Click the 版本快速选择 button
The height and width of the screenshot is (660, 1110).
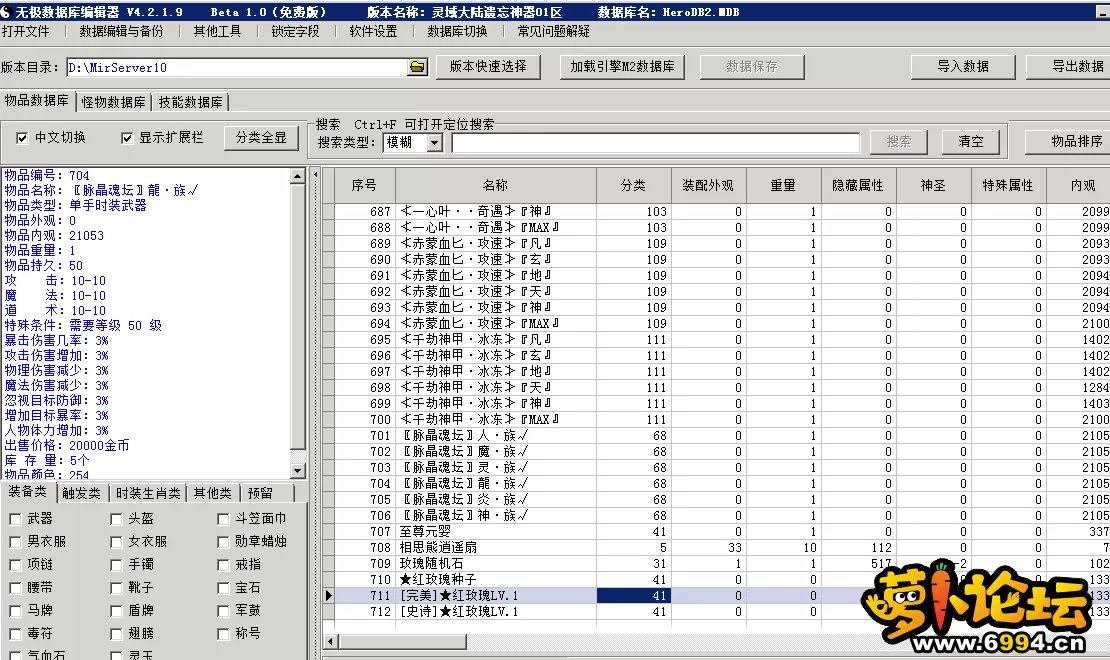pos(488,67)
